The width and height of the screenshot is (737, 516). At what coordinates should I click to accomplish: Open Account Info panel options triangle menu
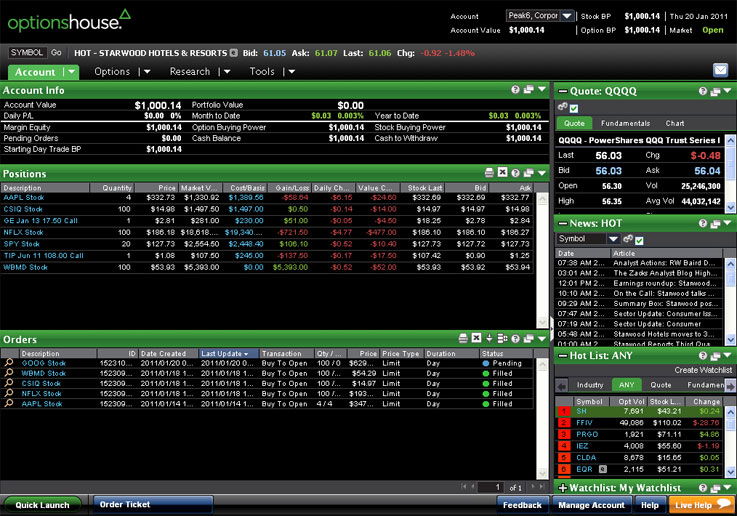tap(541, 89)
